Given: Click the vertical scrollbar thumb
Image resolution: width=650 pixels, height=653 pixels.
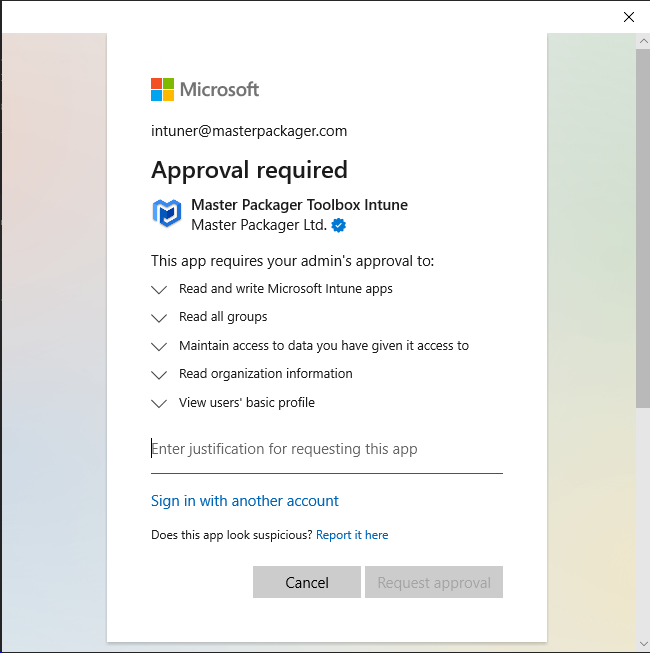Looking at the screenshot, I should (x=643, y=228).
